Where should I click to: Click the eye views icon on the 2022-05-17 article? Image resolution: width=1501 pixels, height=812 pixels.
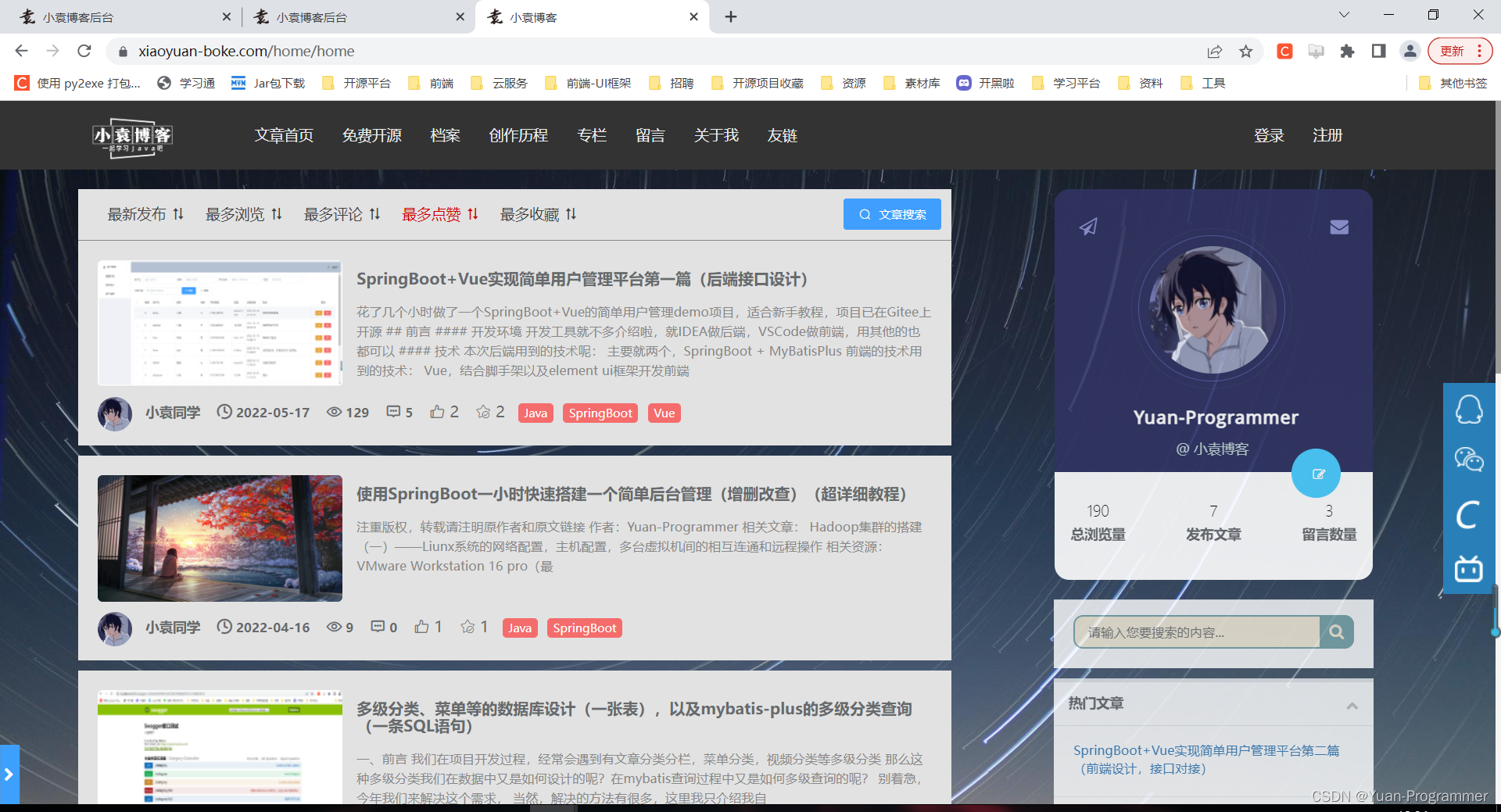[x=334, y=412]
